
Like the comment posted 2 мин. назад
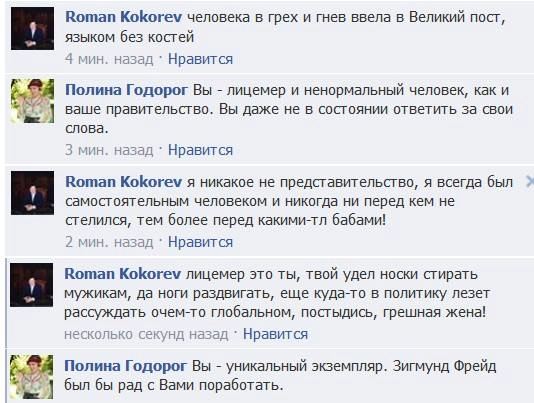[201, 242]
